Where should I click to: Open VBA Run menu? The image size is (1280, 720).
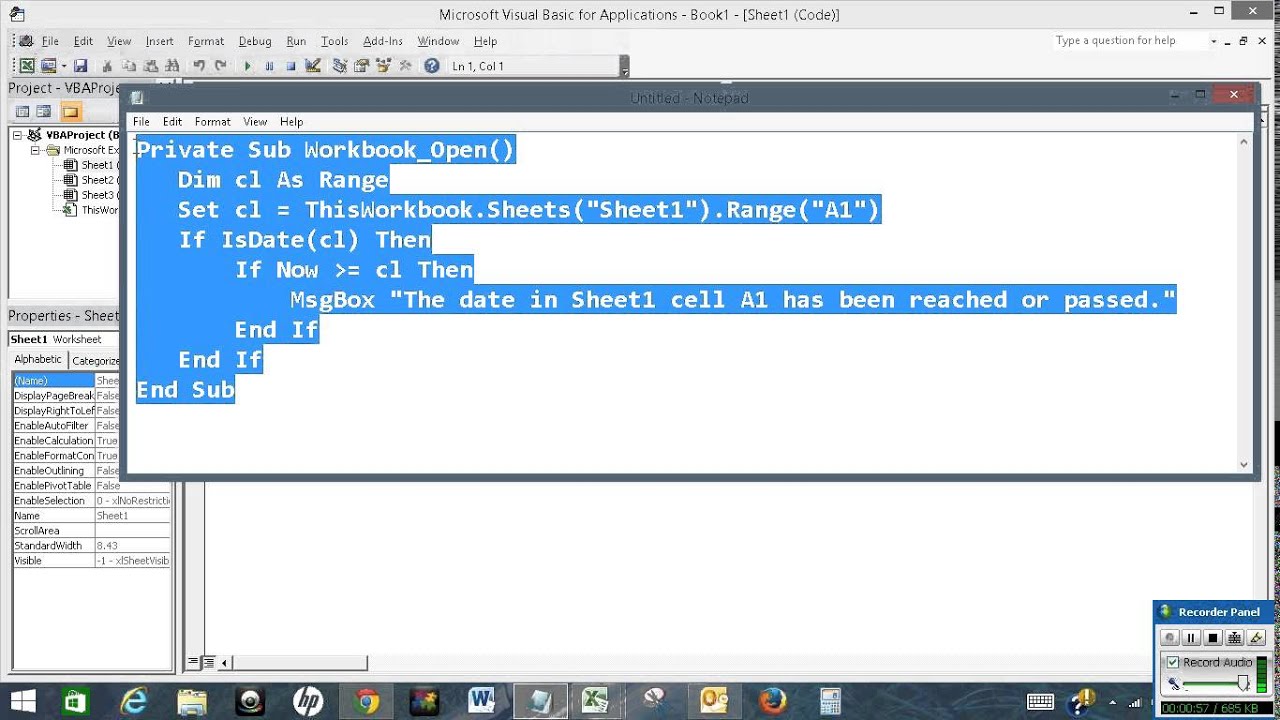click(x=296, y=41)
